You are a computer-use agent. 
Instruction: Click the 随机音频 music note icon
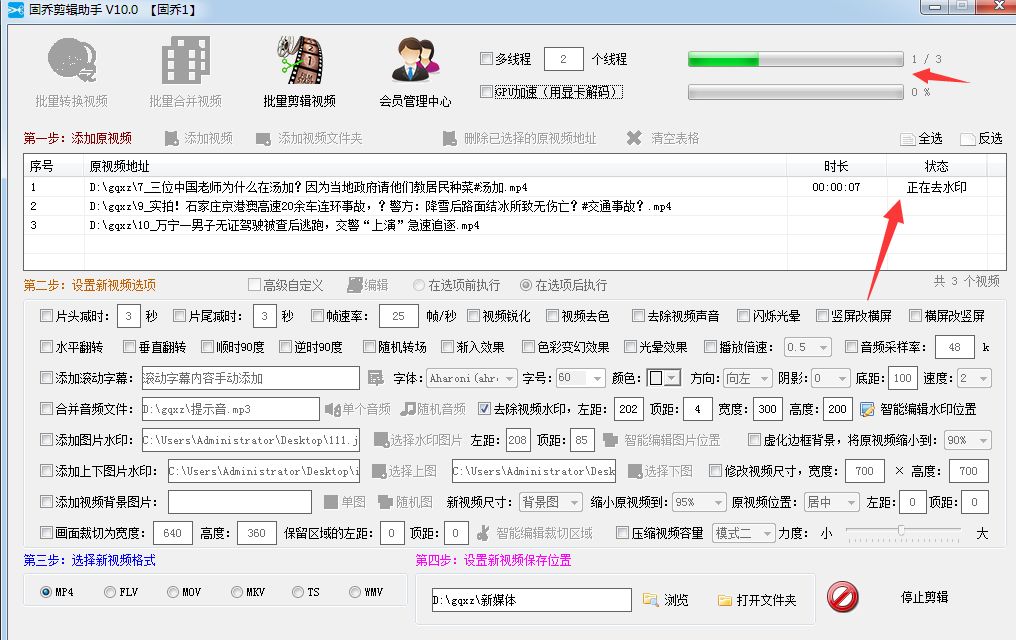click(408, 409)
